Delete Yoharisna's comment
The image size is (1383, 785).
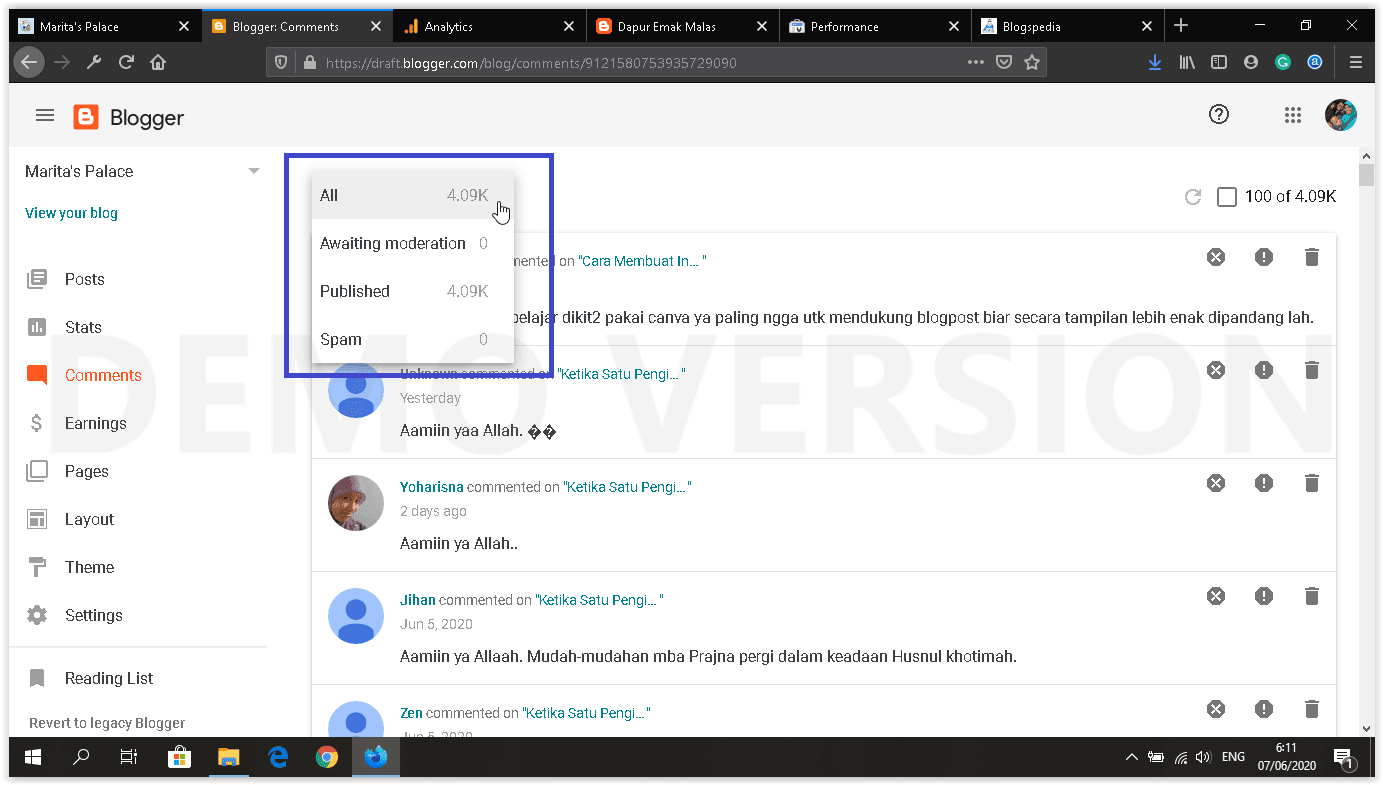tap(1312, 483)
